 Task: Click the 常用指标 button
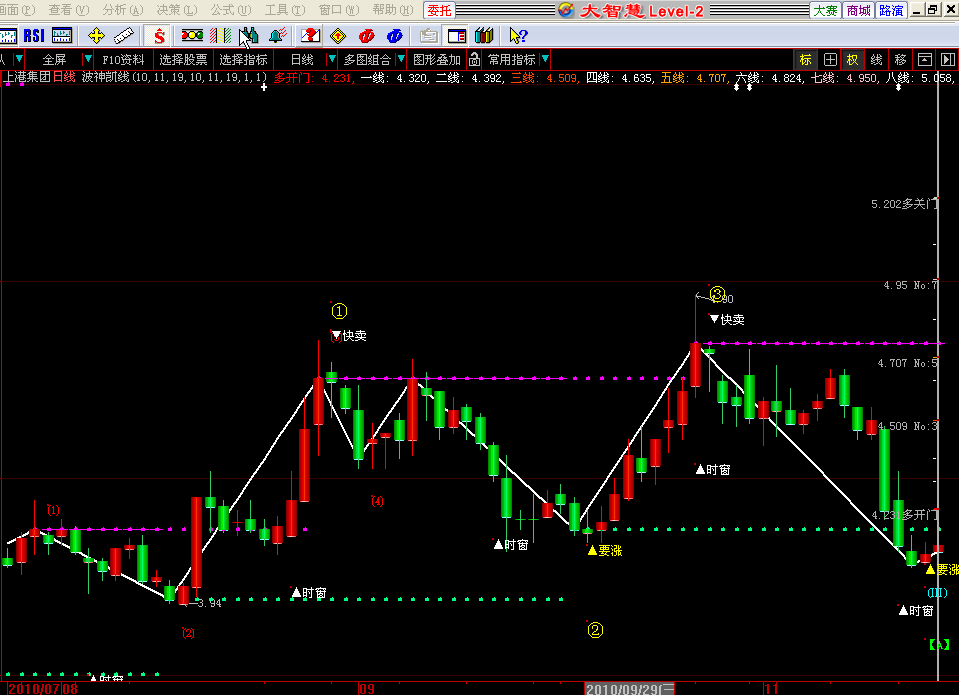click(x=511, y=59)
